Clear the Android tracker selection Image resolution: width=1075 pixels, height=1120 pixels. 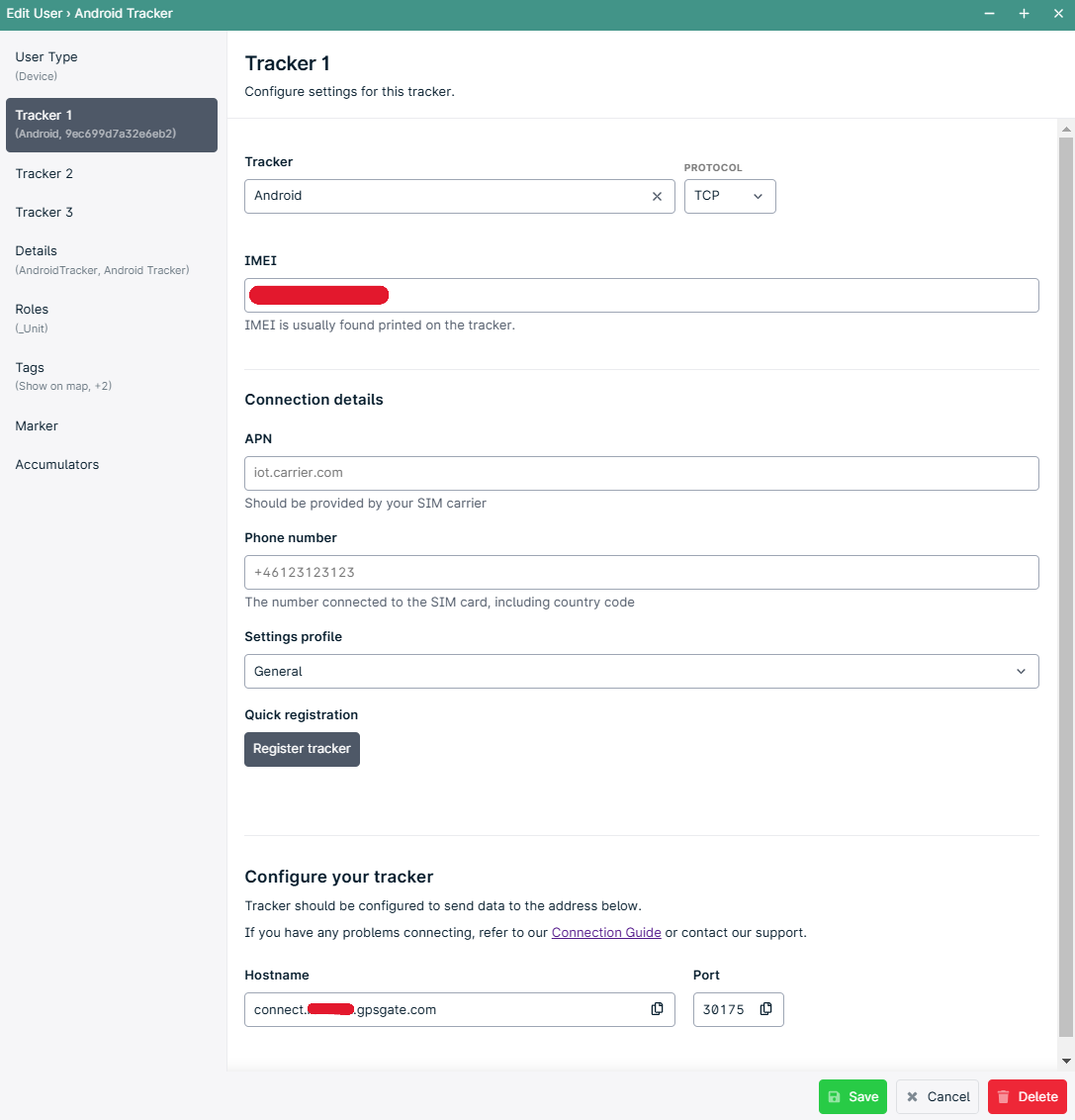[x=657, y=197]
